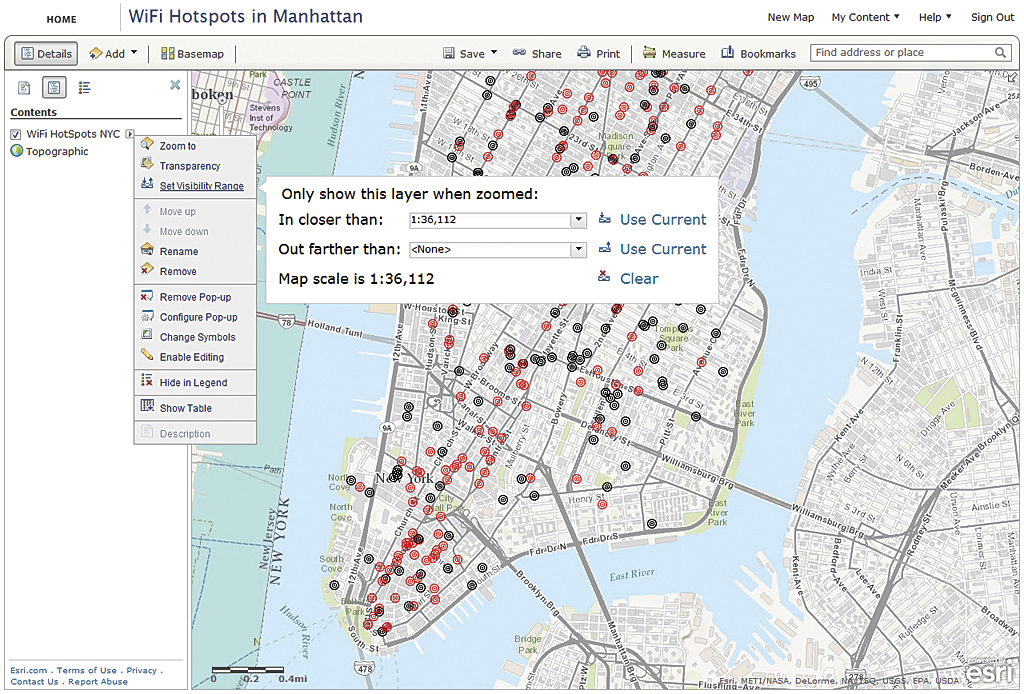The width and height of the screenshot is (1024, 694).
Task: Open the Save dropdown
Action: click(x=470, y=54)
